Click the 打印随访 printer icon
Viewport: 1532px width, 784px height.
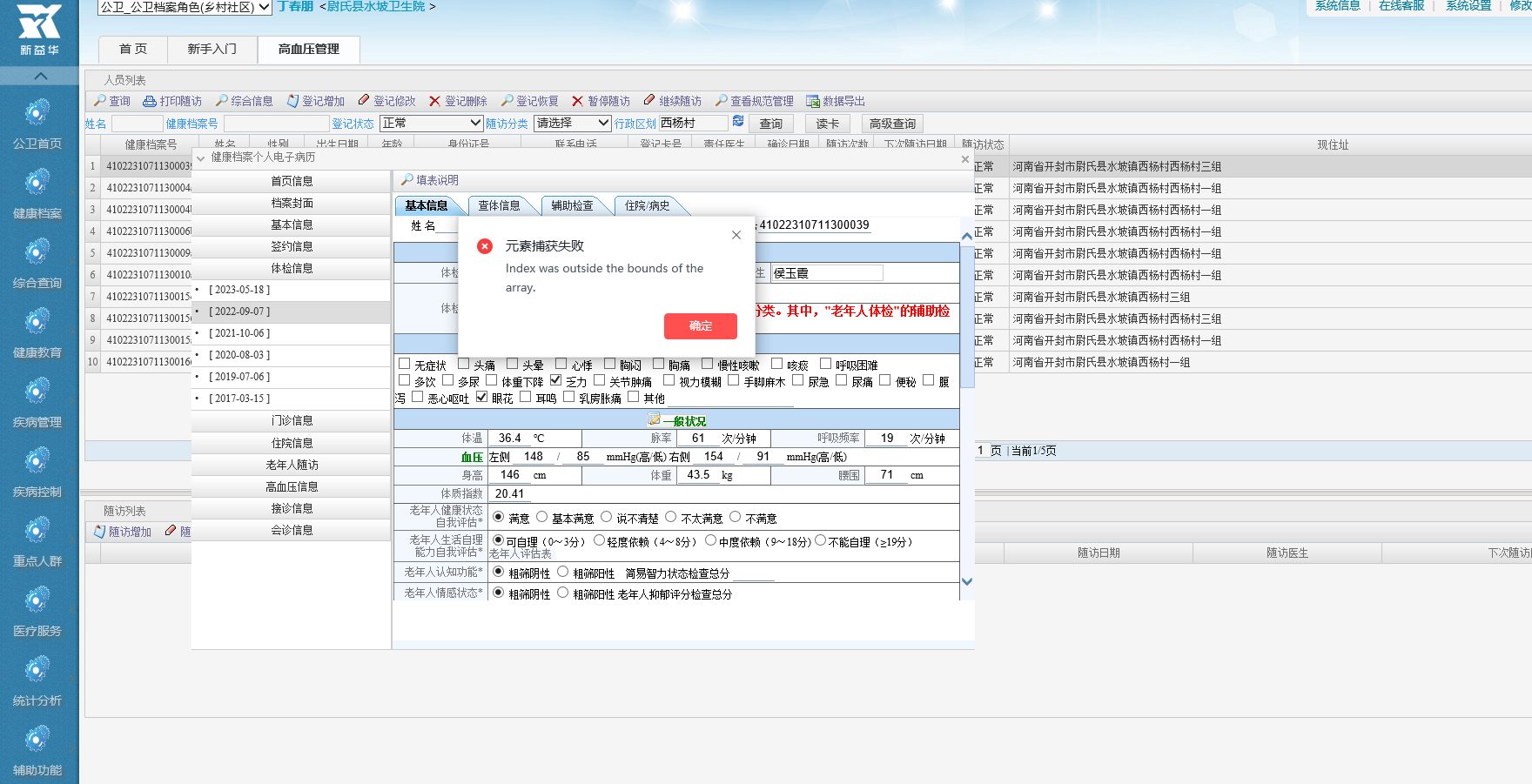click(x=150, y=101)
